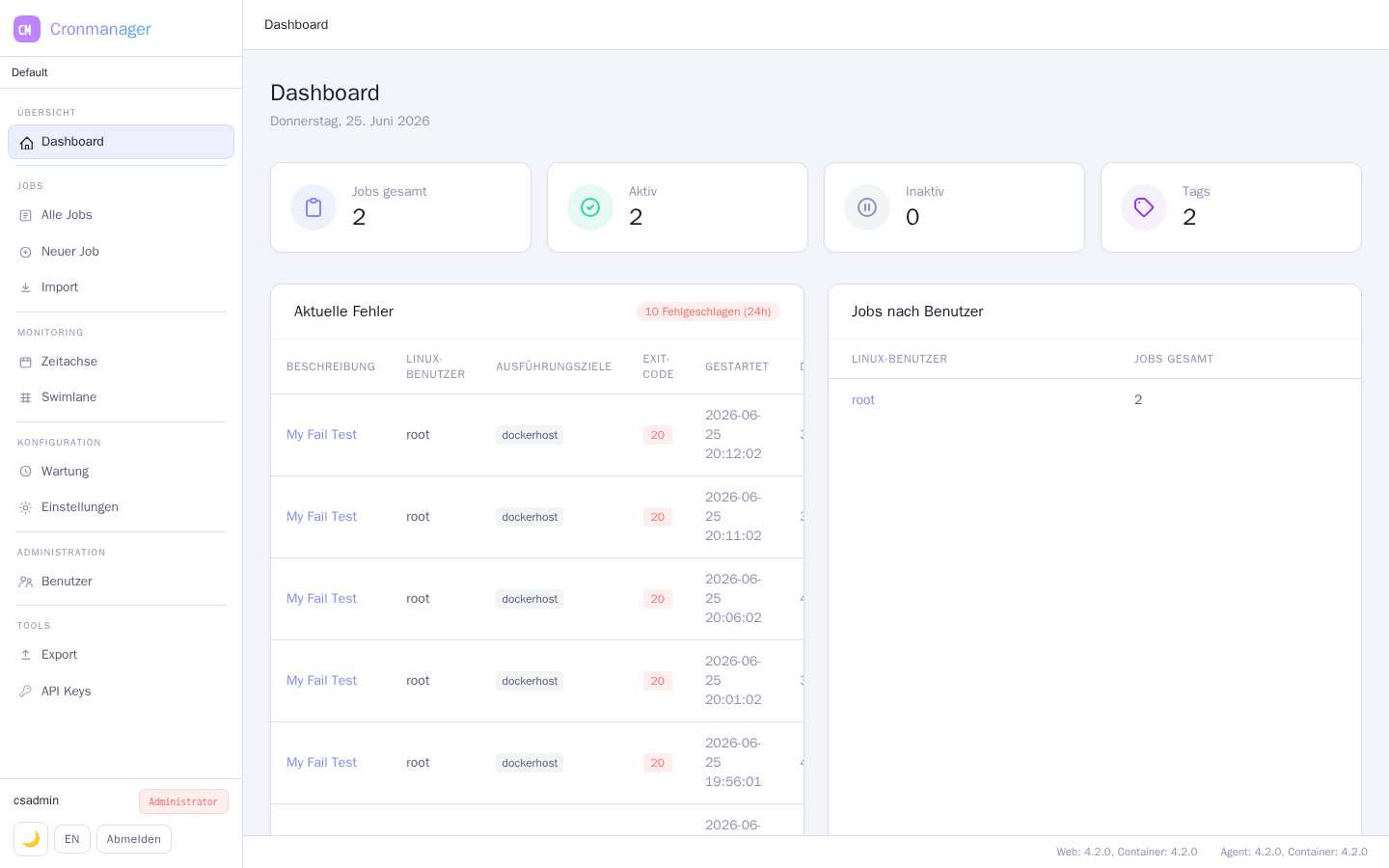Click the Abmelden logout button
This screenshot has width=1389, height=868.
pyautogui.click(x=134, y=839)
